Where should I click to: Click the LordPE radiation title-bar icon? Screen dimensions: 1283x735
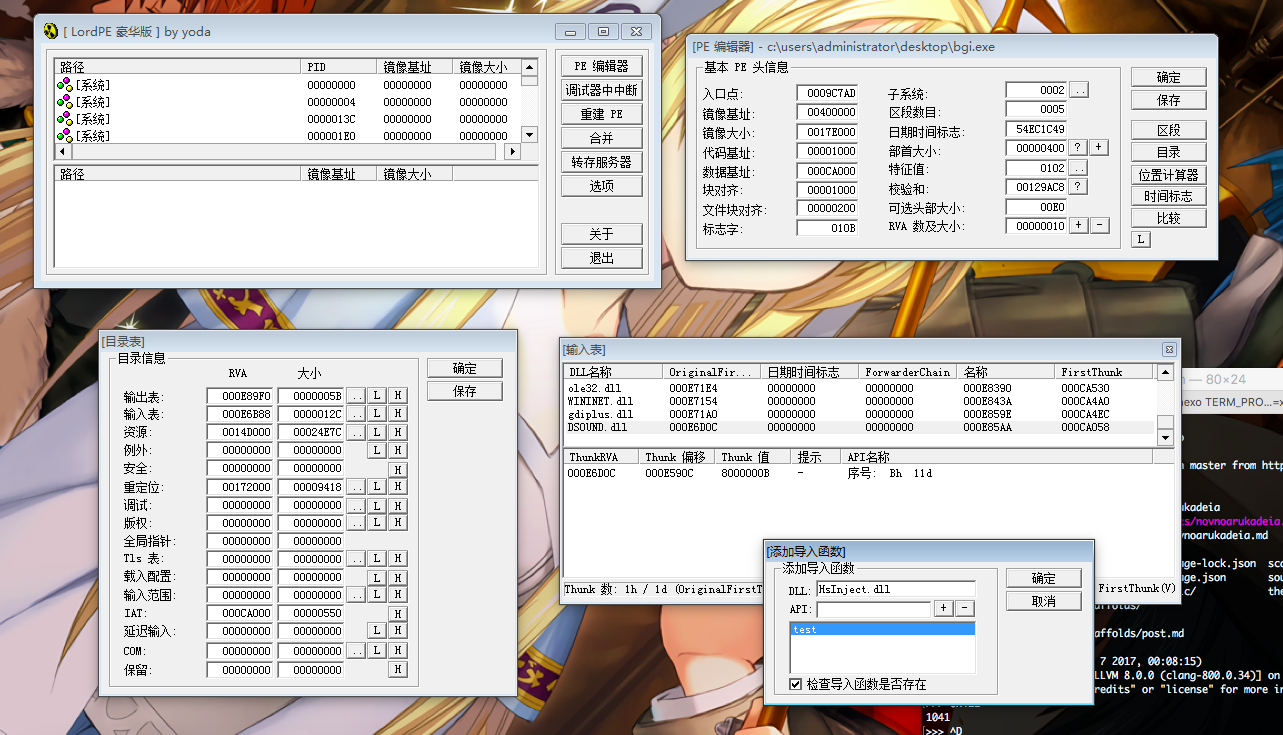pyautogui.click(x=51, y=31)
